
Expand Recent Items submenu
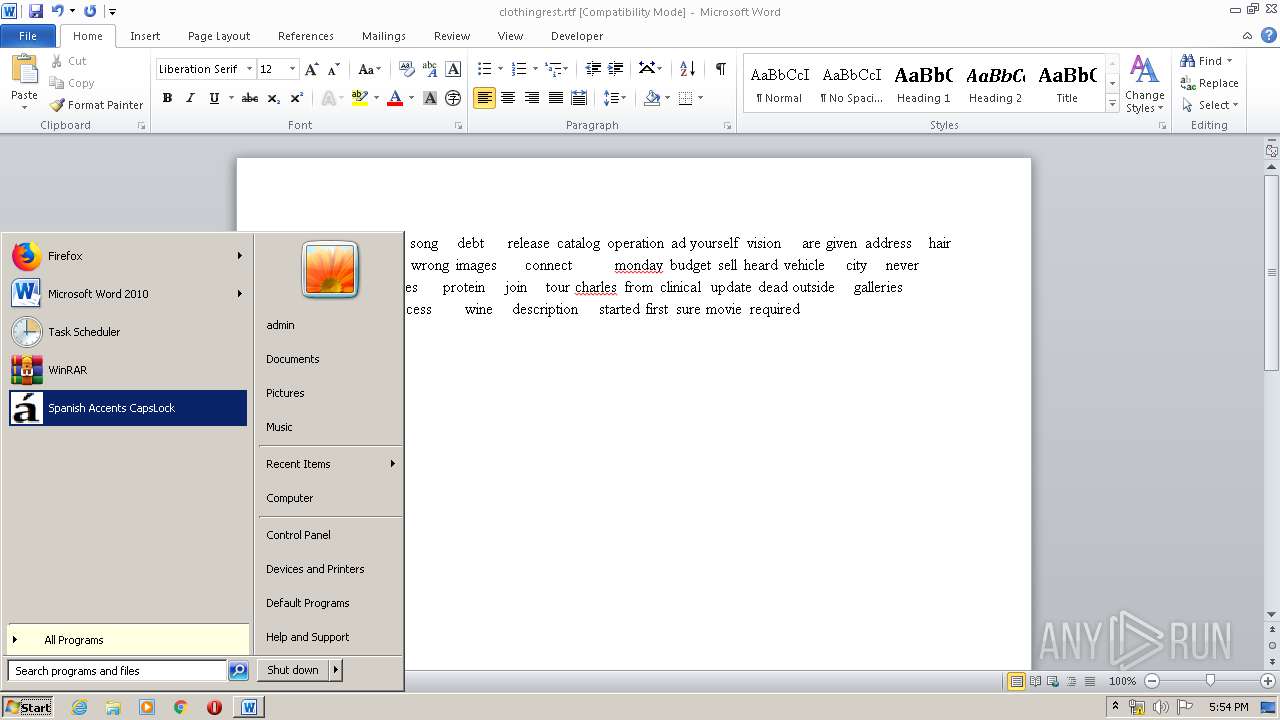(392, 464)
